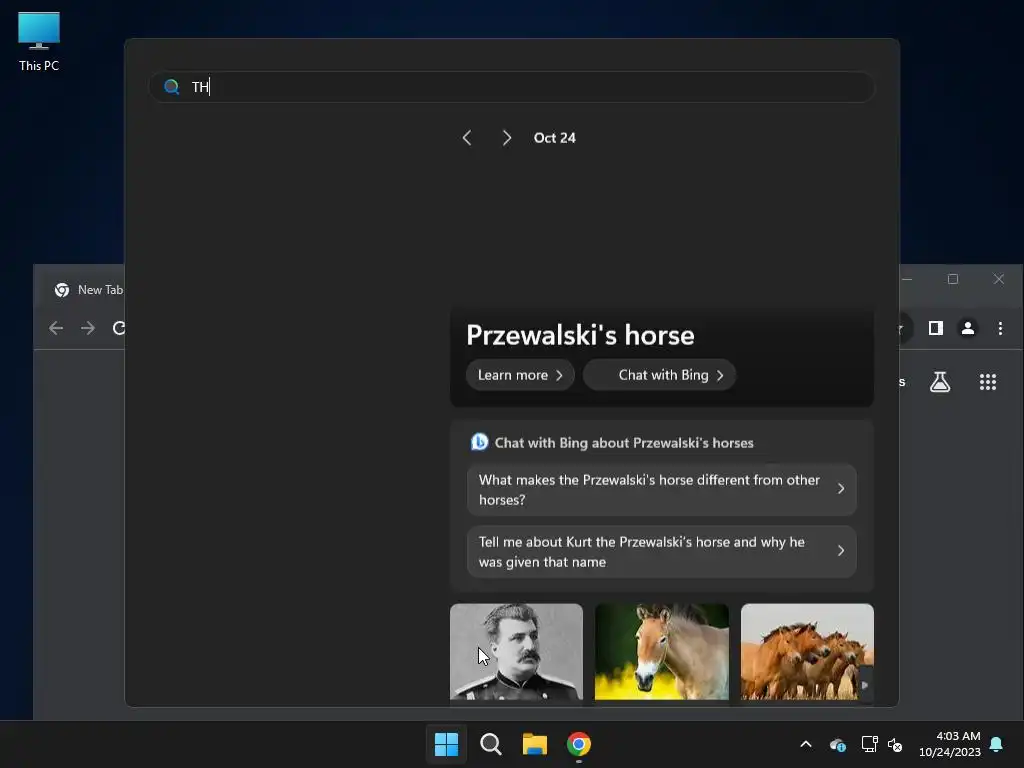Go to next day with right chevron
Image resolution: width=1024 pixels, height=768 pixels.
[x=507, y=138]
